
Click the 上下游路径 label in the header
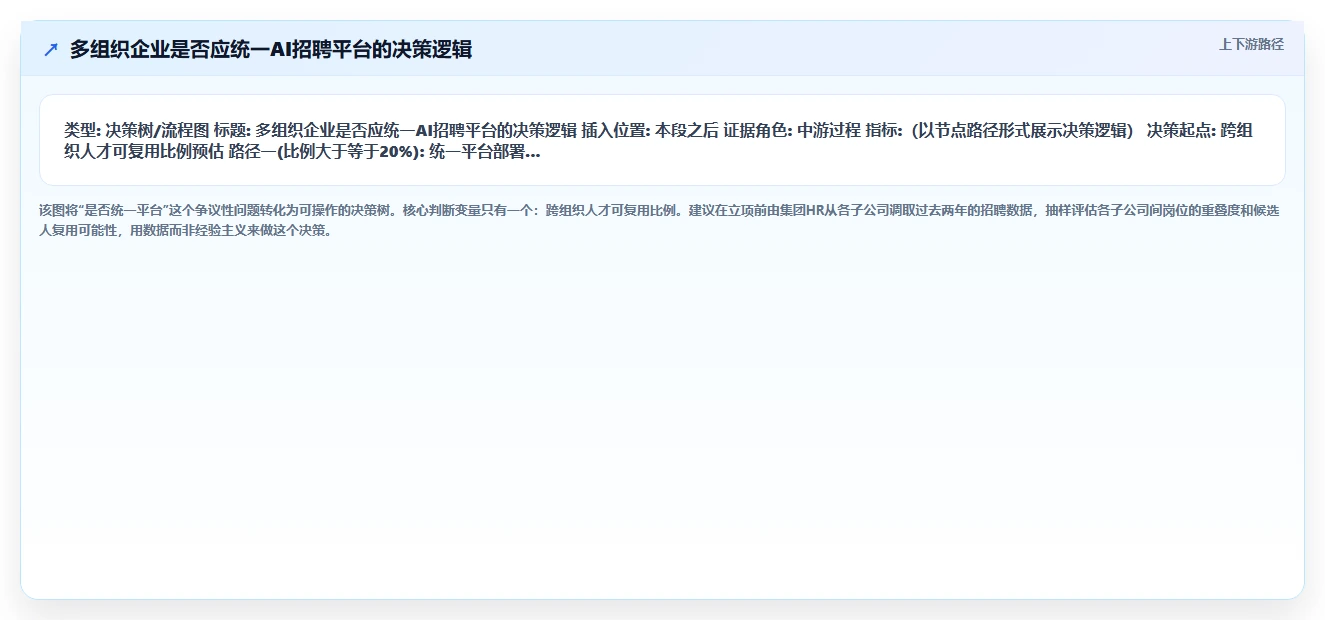1251,45
